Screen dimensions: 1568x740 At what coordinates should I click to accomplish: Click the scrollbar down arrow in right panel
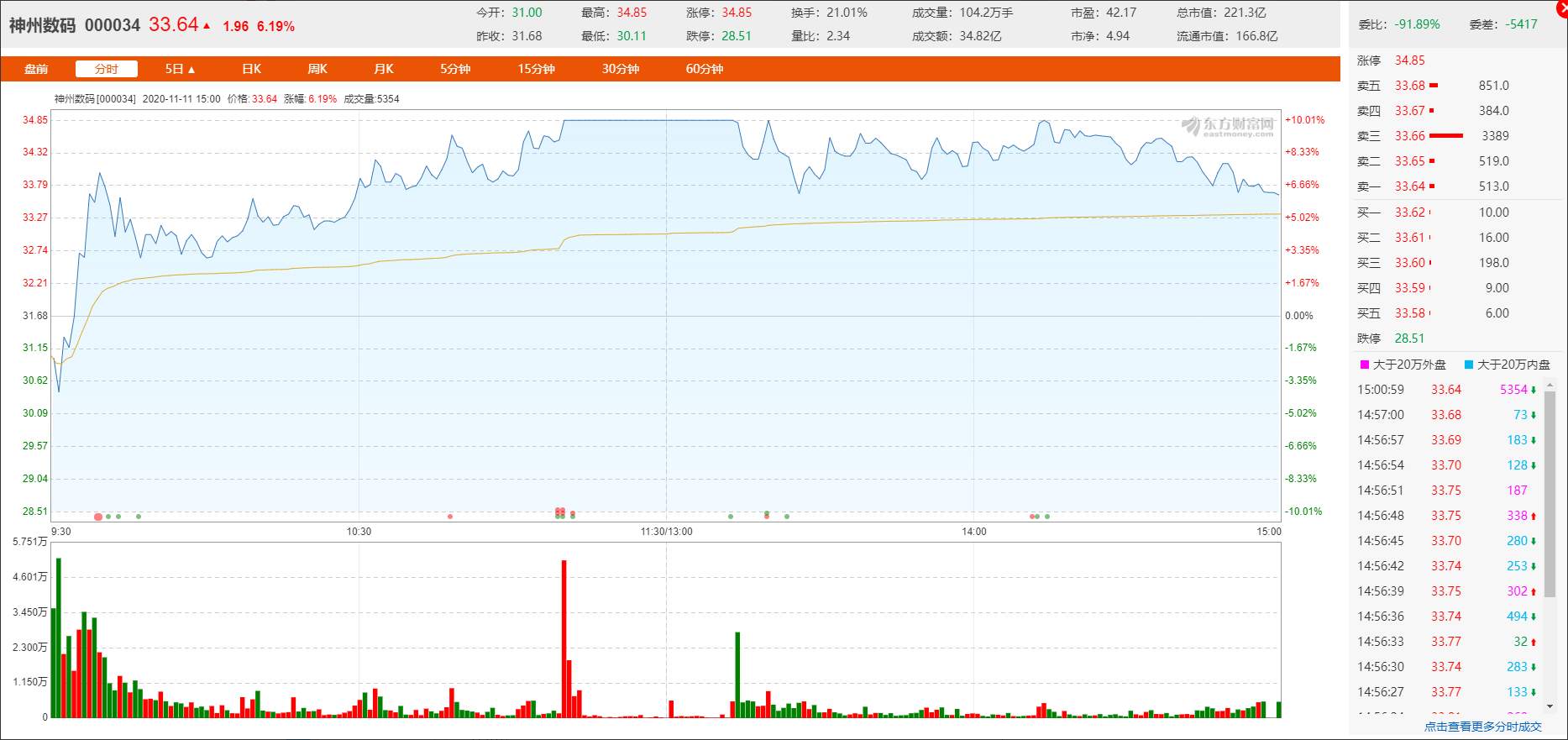tap(1550, 706)
